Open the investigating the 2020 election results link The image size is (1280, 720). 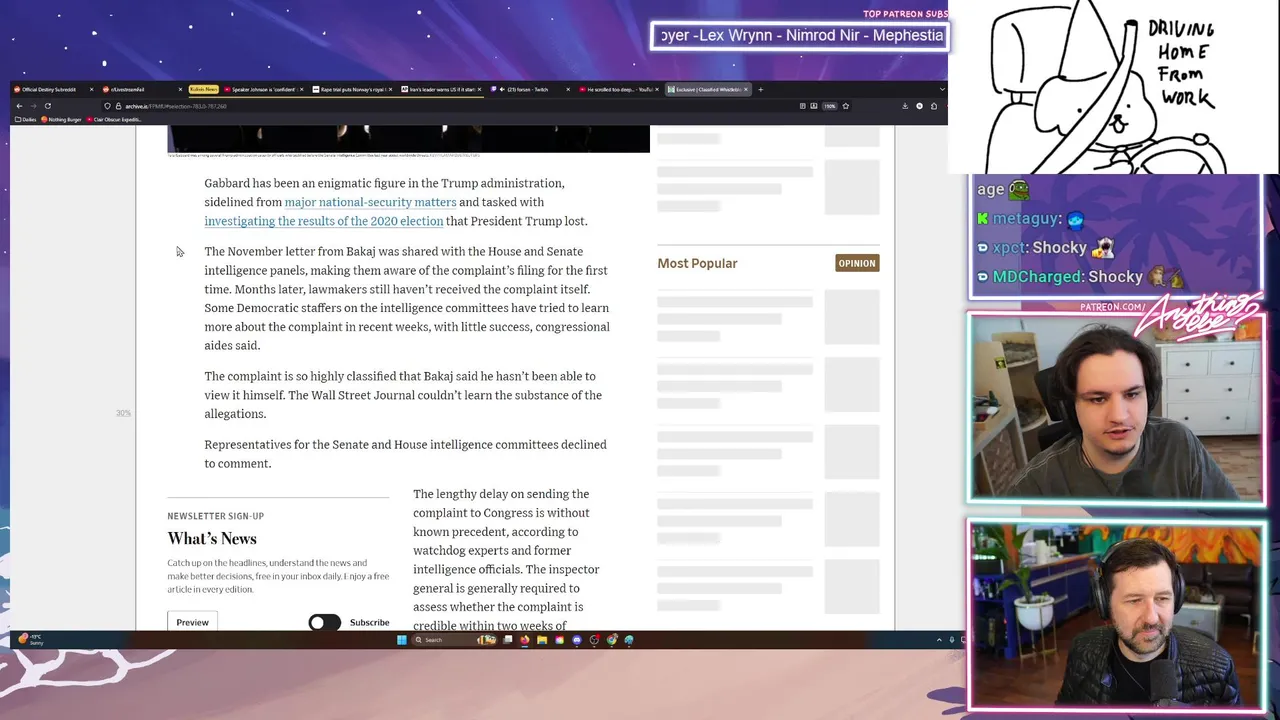324,221
